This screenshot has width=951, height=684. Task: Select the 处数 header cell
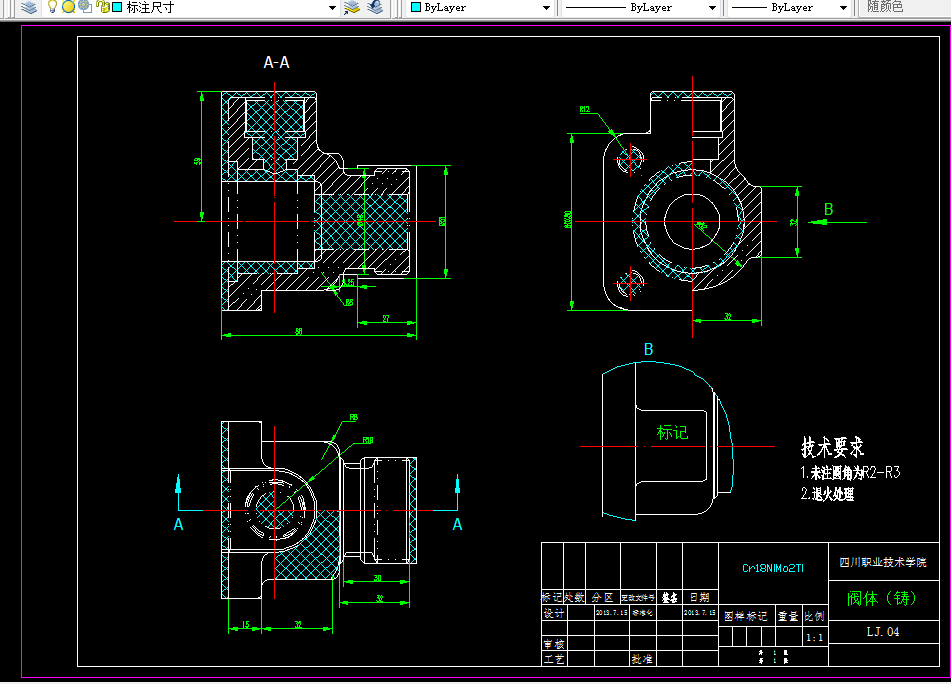click(x=574, y=597)
